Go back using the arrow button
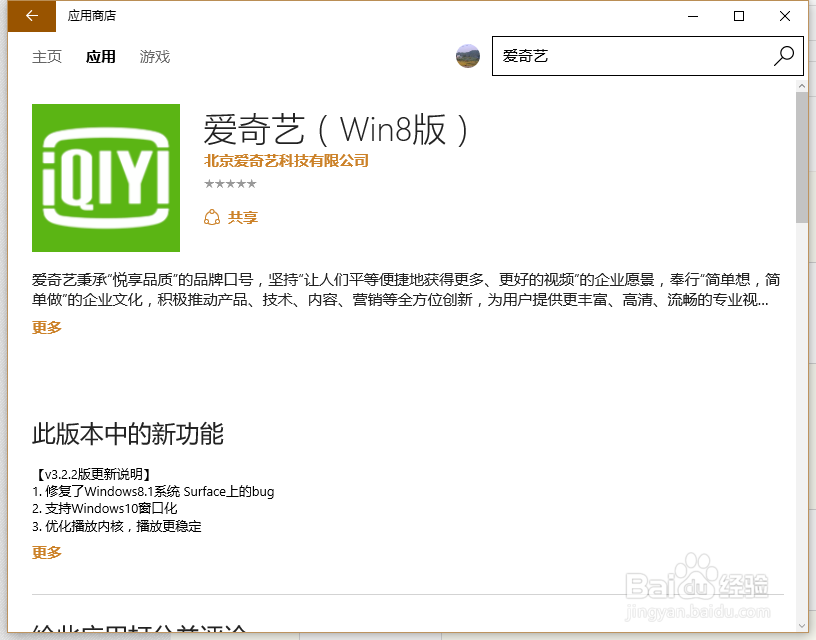This screenshot has height=640, width=816. tap(32, 16)
